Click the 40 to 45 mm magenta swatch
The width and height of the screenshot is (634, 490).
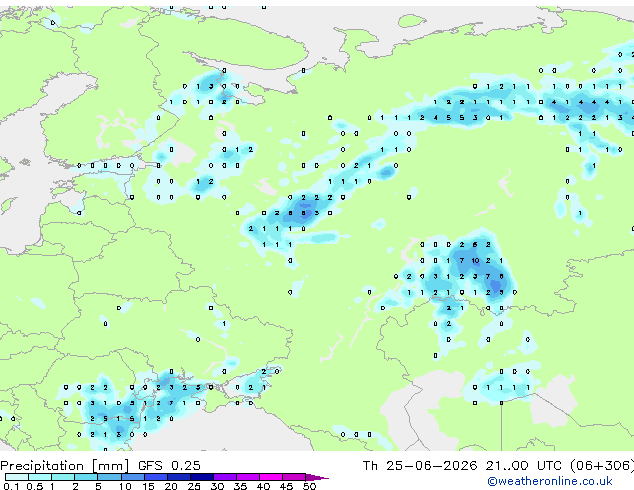point(271,477)
